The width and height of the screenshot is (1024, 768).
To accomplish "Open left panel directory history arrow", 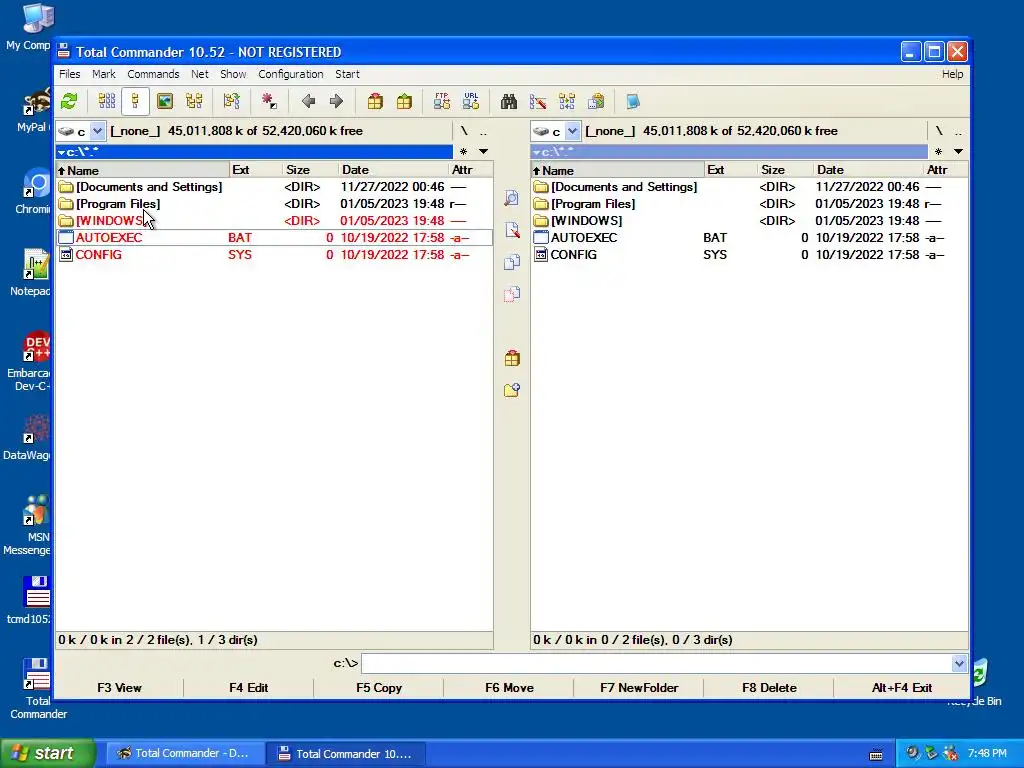I will pos(483,152).
